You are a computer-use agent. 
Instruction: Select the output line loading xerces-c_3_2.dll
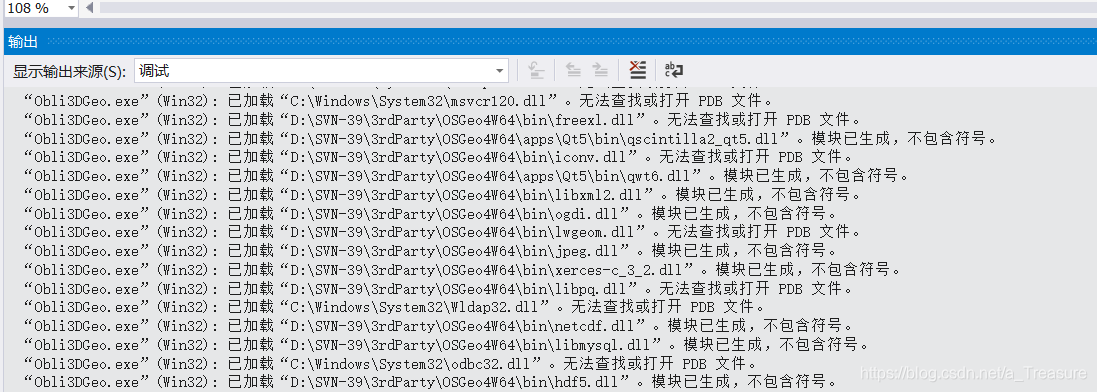pos(462,270)
